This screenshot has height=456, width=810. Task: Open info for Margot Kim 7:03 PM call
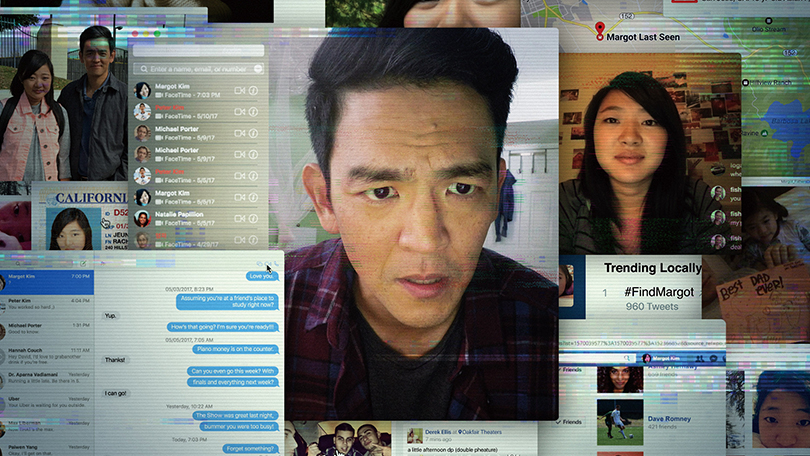[253, 90]
